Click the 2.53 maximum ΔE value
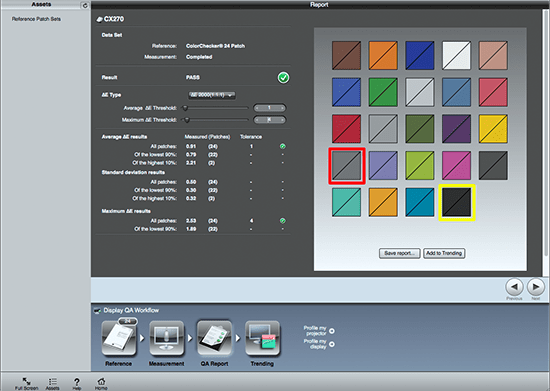 coord(191,221)
